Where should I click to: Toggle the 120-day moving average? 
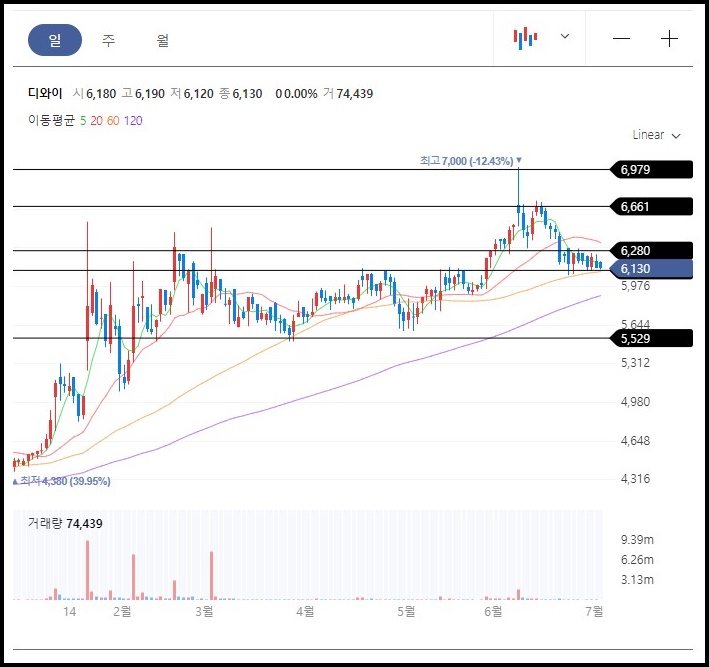coord(133,121)
